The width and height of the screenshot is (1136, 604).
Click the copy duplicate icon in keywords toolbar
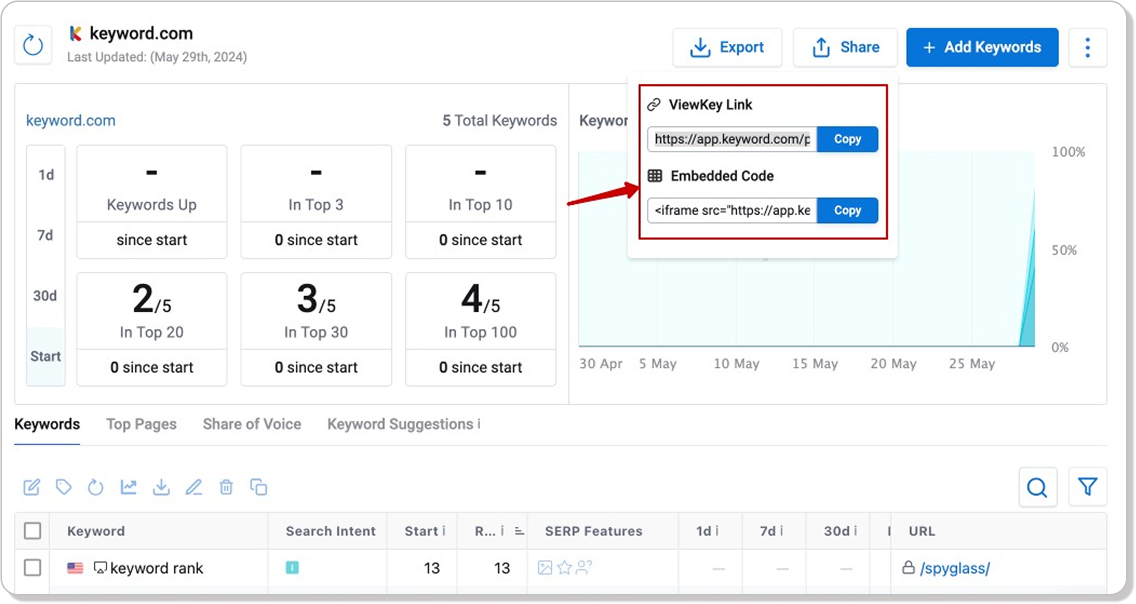[x=259, y=487]
